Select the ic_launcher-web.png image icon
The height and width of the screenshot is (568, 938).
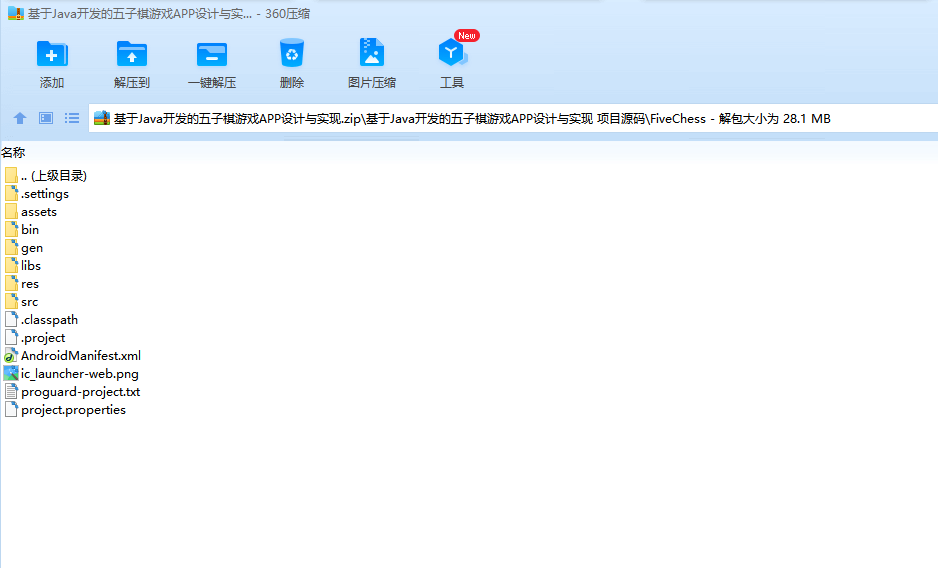tap(11, 373)
